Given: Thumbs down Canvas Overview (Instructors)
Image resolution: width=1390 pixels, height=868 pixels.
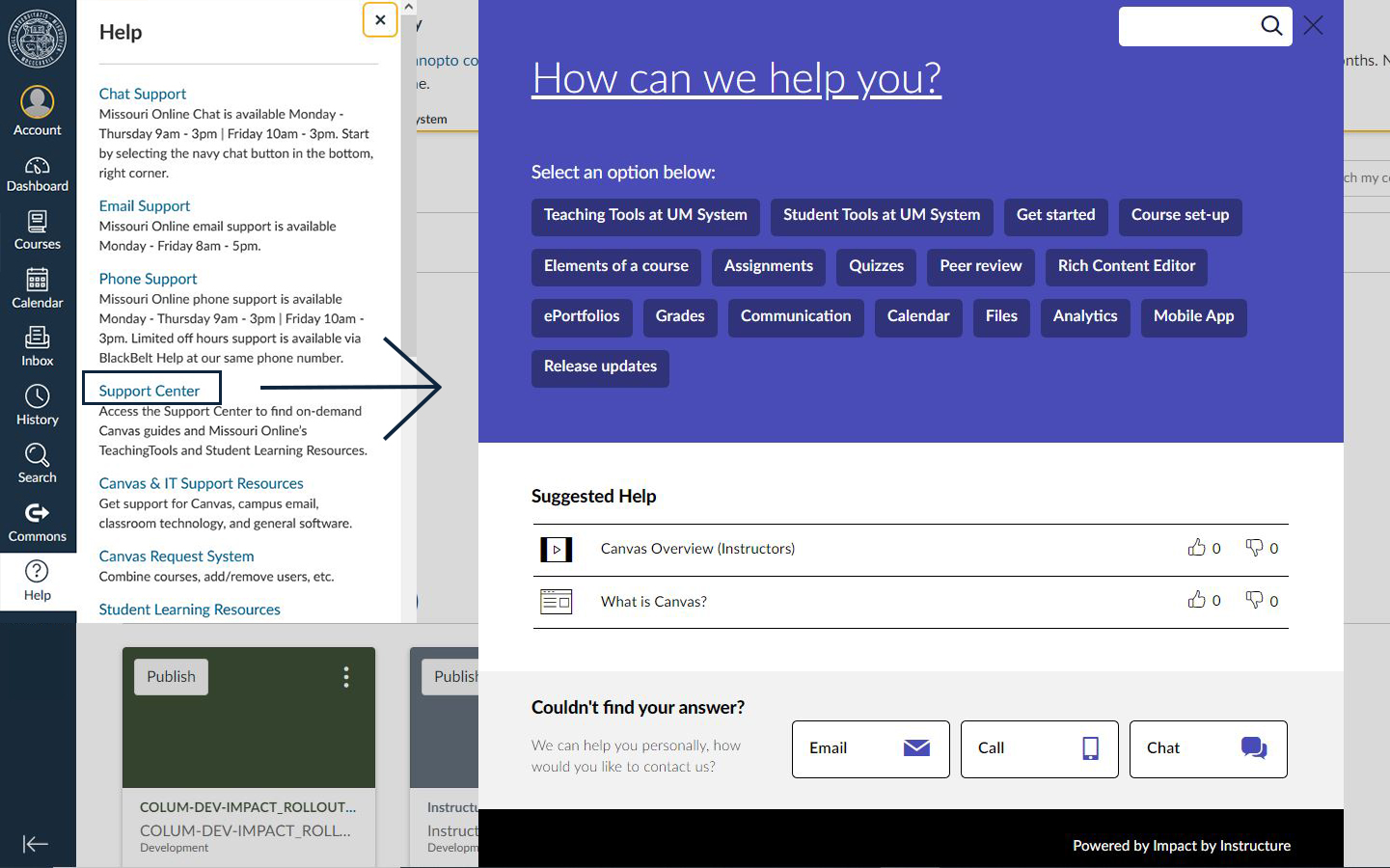Looking at the screenshot, I should coord(1254,548).
